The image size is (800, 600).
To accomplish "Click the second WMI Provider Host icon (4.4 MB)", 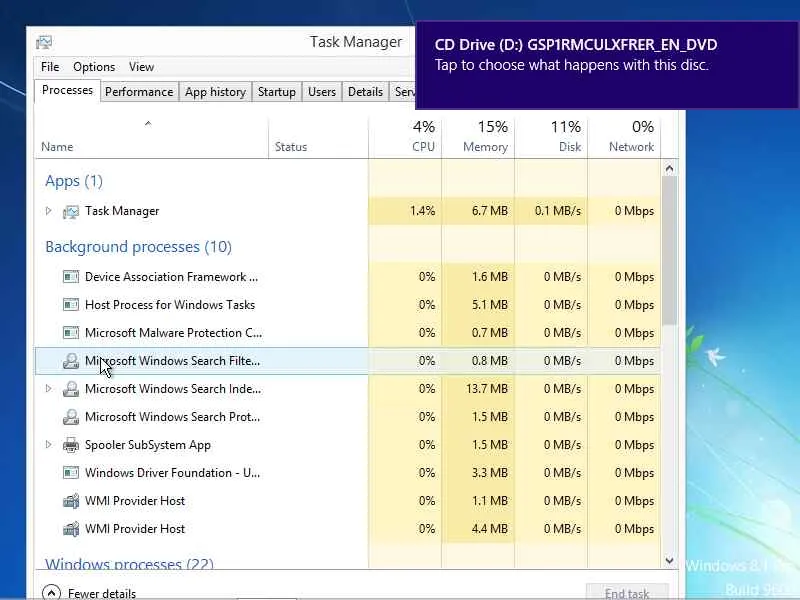I will pos(71,529).
